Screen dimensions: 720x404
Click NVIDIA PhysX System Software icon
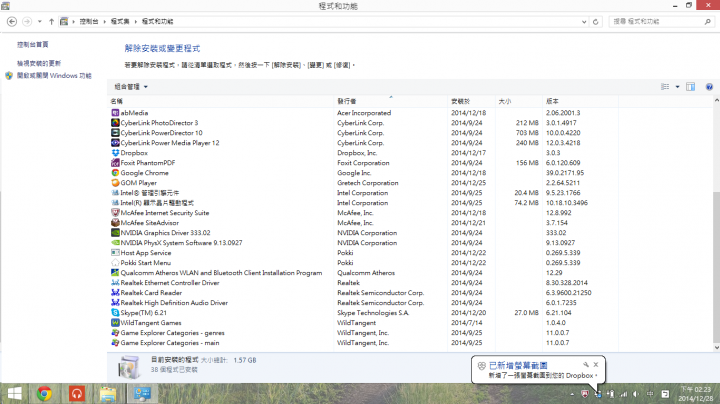[x=115, y=243]
